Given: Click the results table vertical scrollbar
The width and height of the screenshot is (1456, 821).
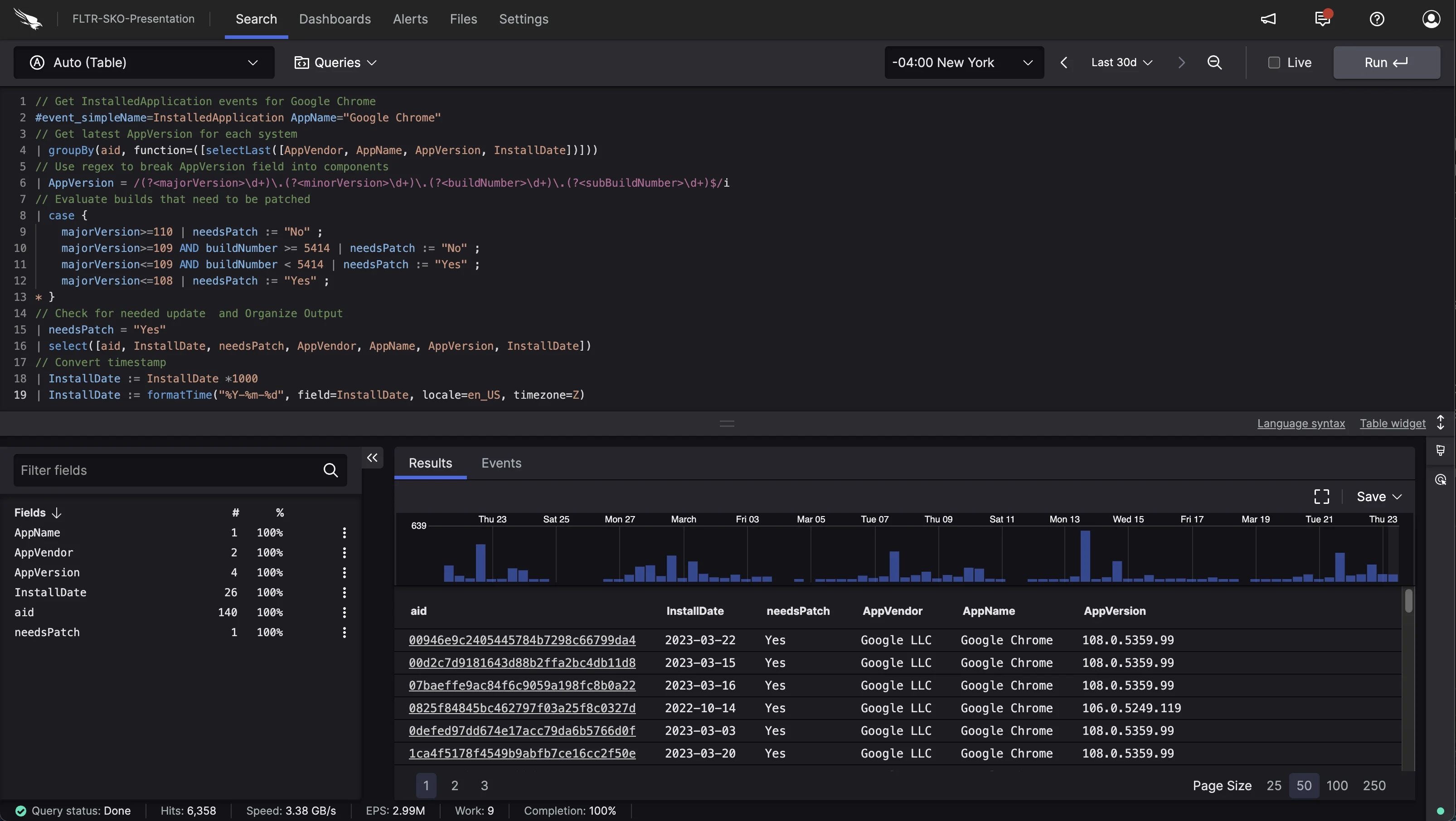Looking at the screenshot, I should pos(1408,600).
